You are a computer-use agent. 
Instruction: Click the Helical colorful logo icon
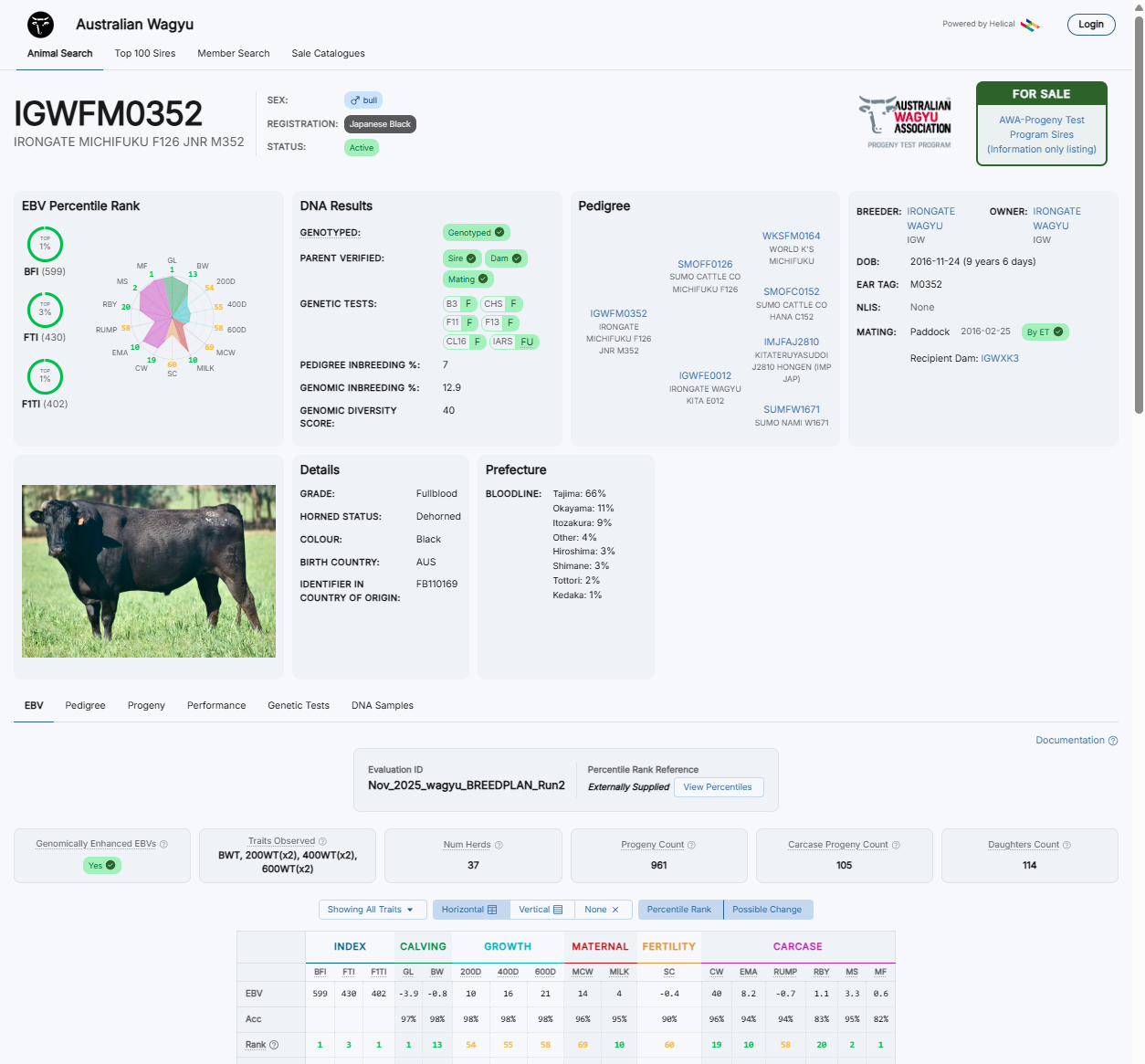pos(1030,25)
